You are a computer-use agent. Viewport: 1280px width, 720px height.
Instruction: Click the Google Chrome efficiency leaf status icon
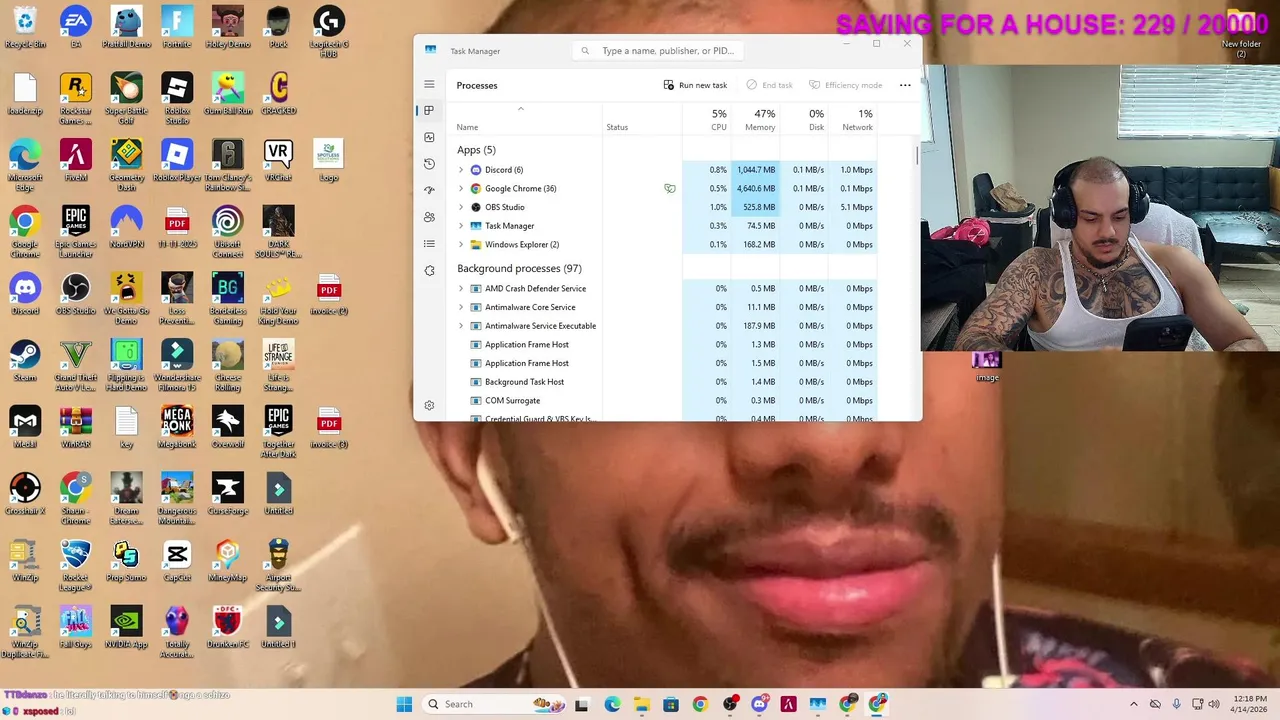(x=670, y=188)
